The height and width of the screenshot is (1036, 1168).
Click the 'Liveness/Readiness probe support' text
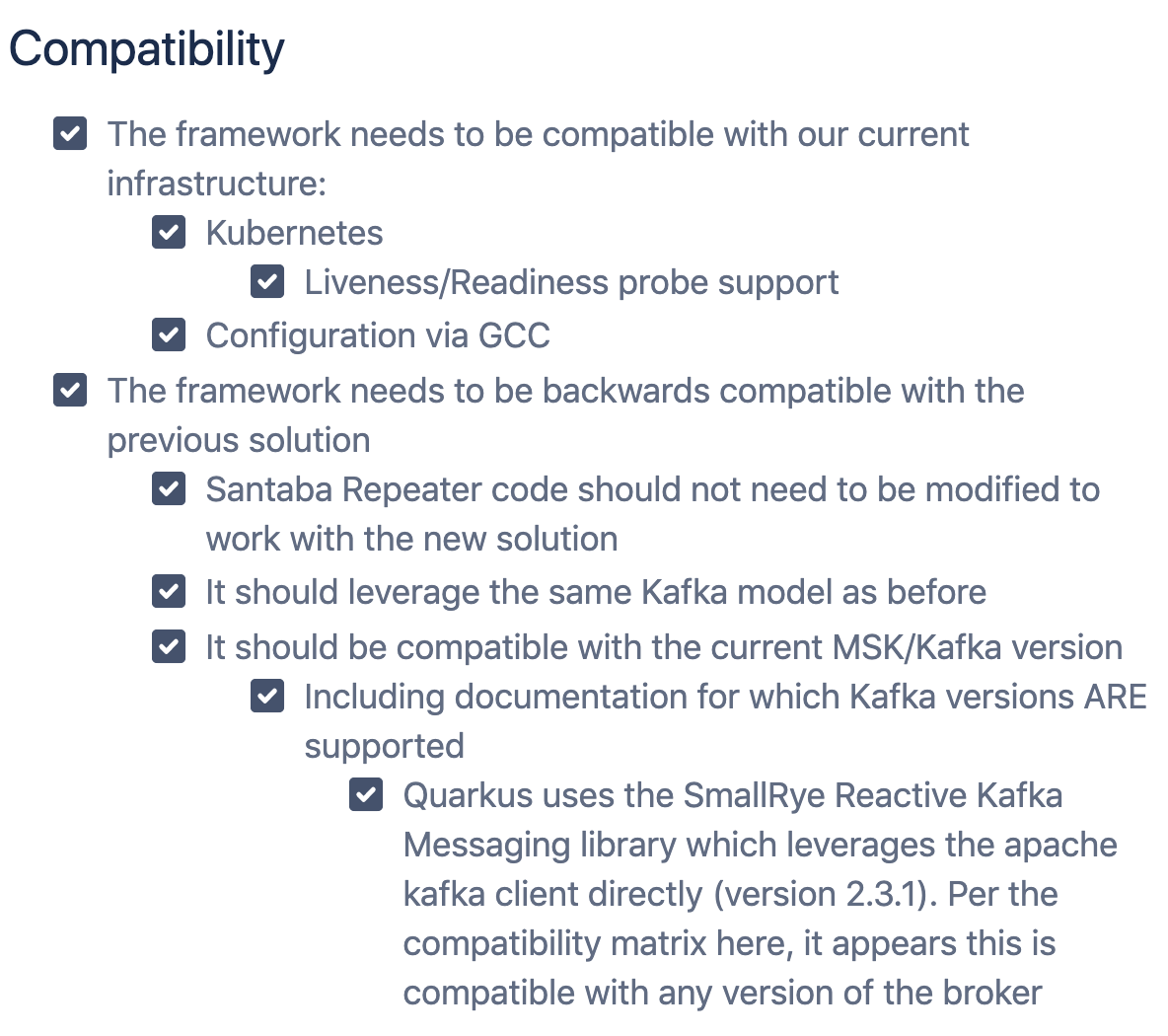571,282
